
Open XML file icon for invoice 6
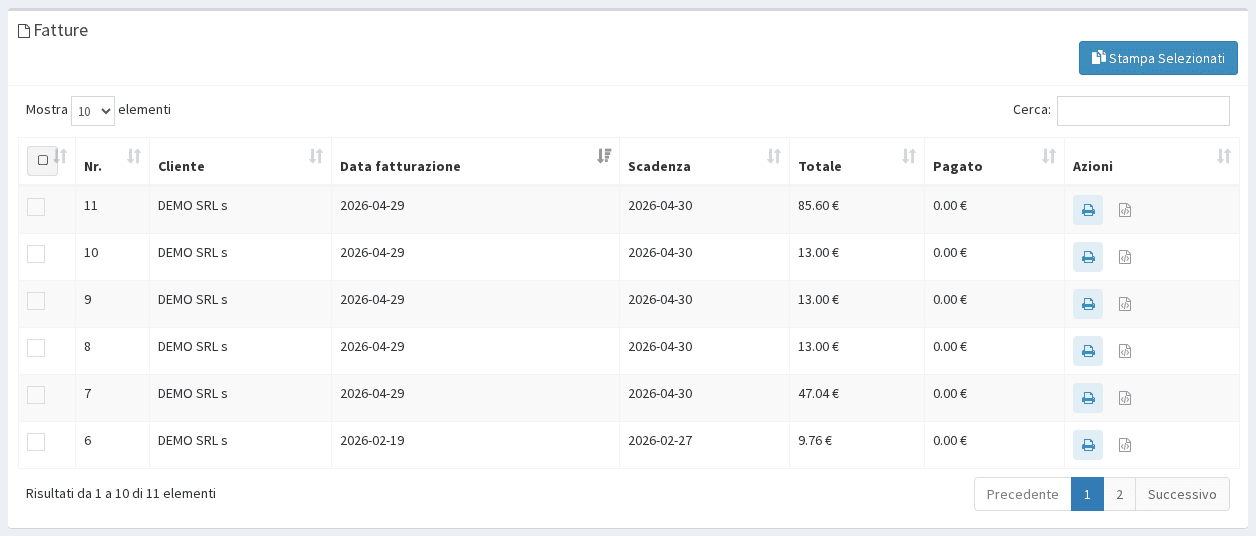pos(1125,445)
